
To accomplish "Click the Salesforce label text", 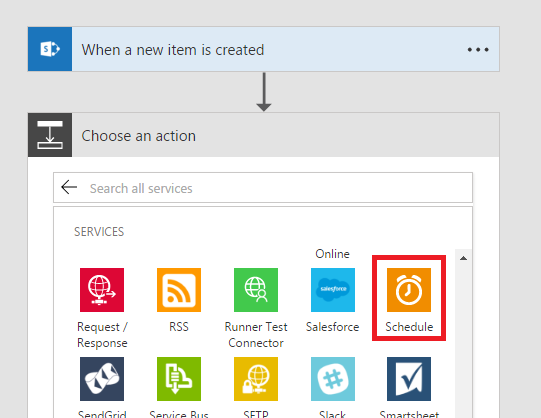I will (x=333, y=327).
